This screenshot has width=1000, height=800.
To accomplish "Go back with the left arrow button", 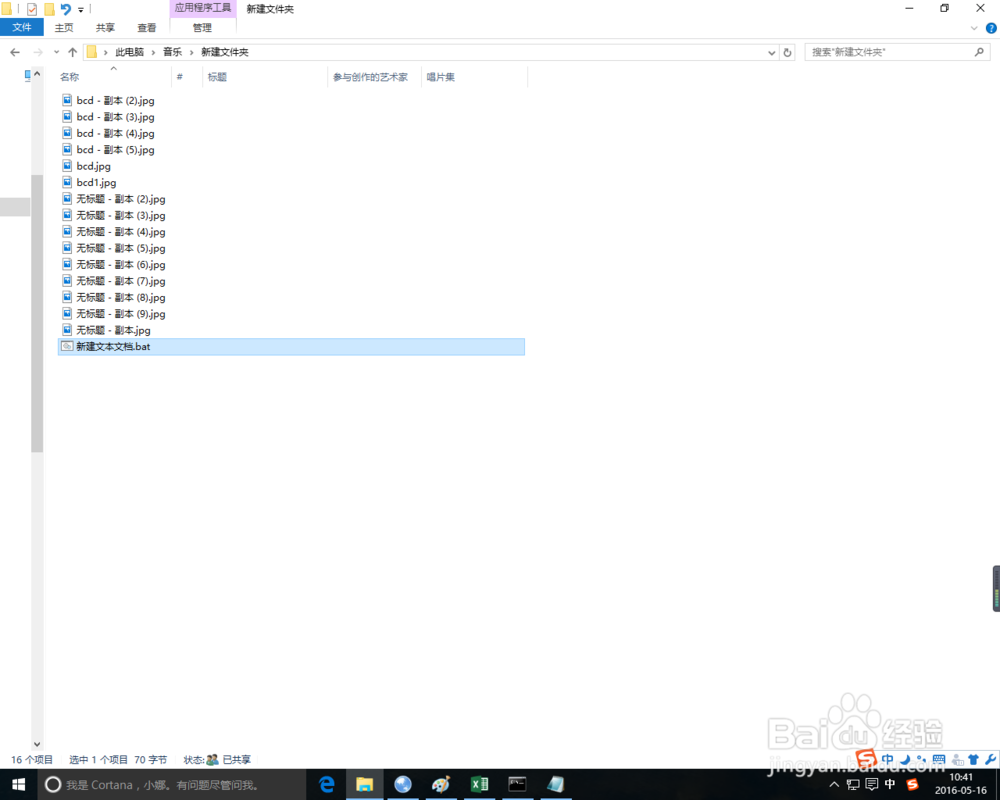I will pos(15,52).
